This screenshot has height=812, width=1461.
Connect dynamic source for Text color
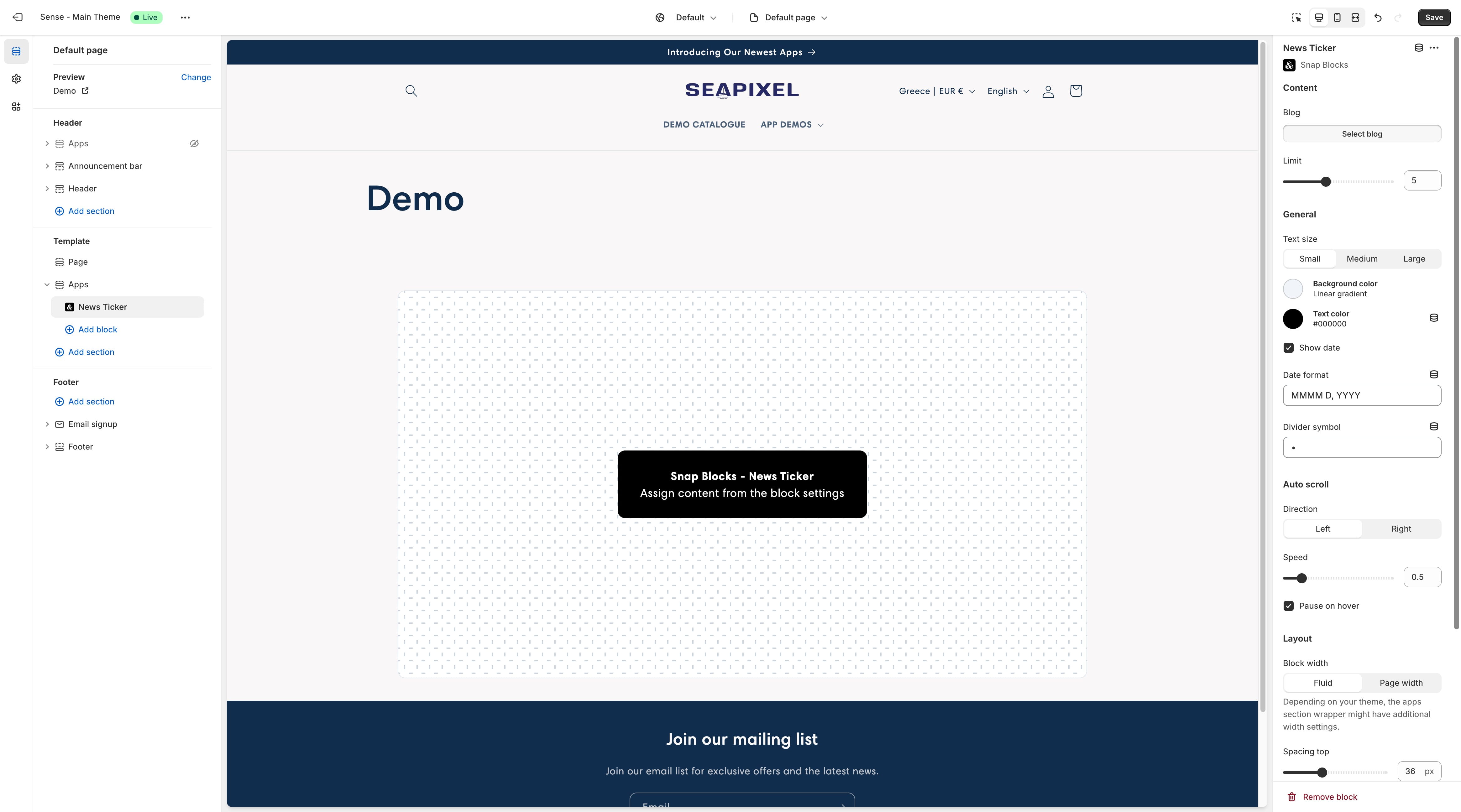click(x=1434, y=318)
